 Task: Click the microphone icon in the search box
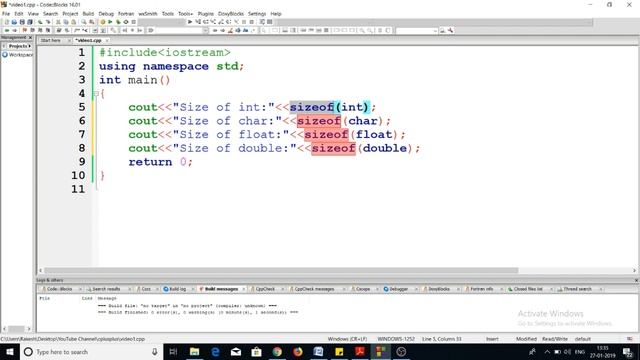(155, 351)
